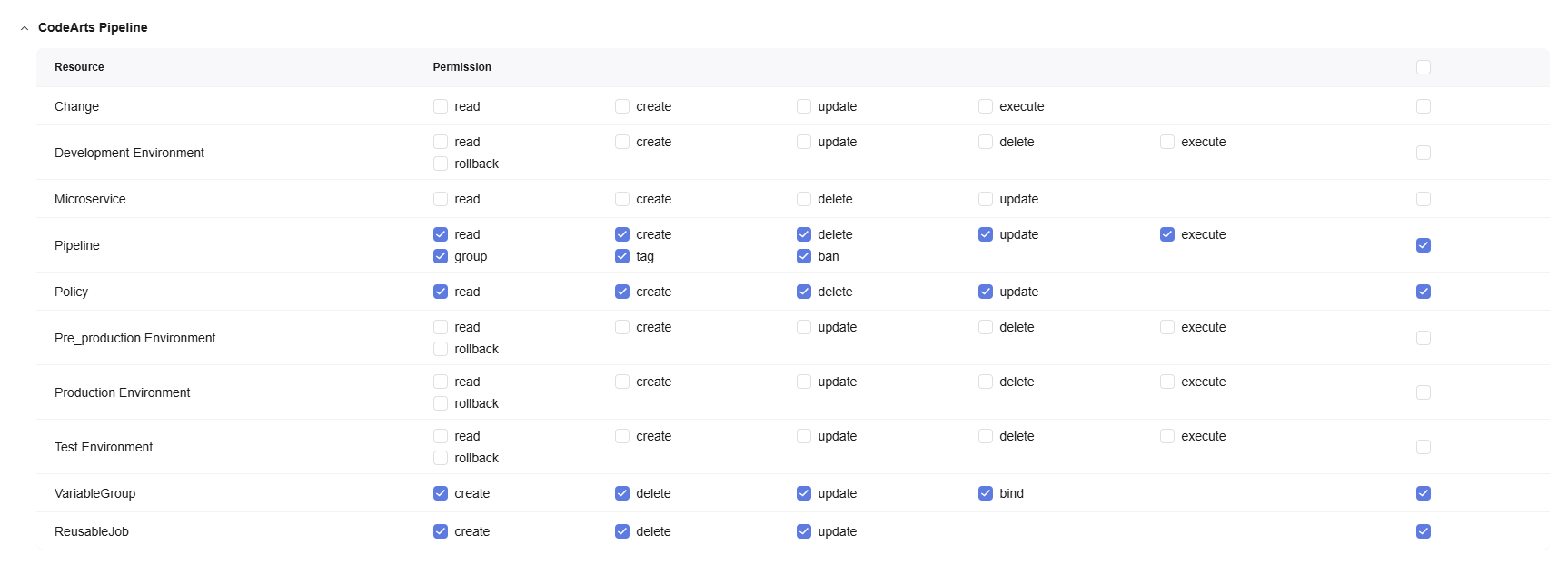1568x565 pixels.
Task: Check rollback for Production Environment
Action: pos(441,403)
